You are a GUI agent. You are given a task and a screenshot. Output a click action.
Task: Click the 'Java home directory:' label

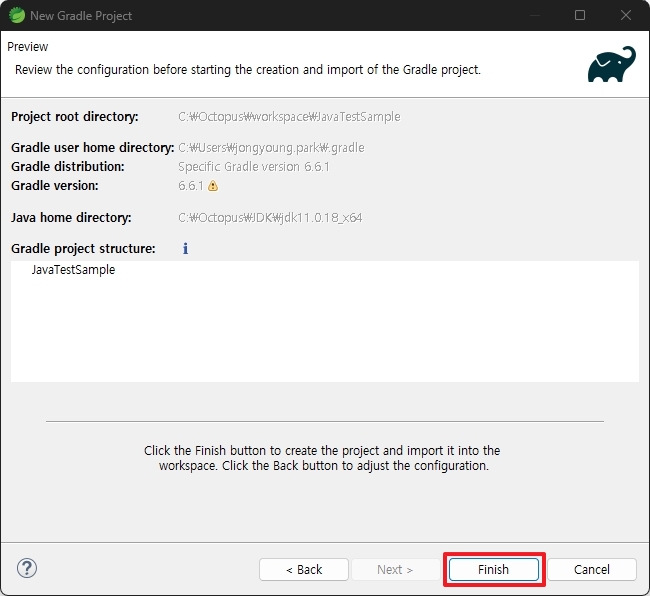[71, 218]
